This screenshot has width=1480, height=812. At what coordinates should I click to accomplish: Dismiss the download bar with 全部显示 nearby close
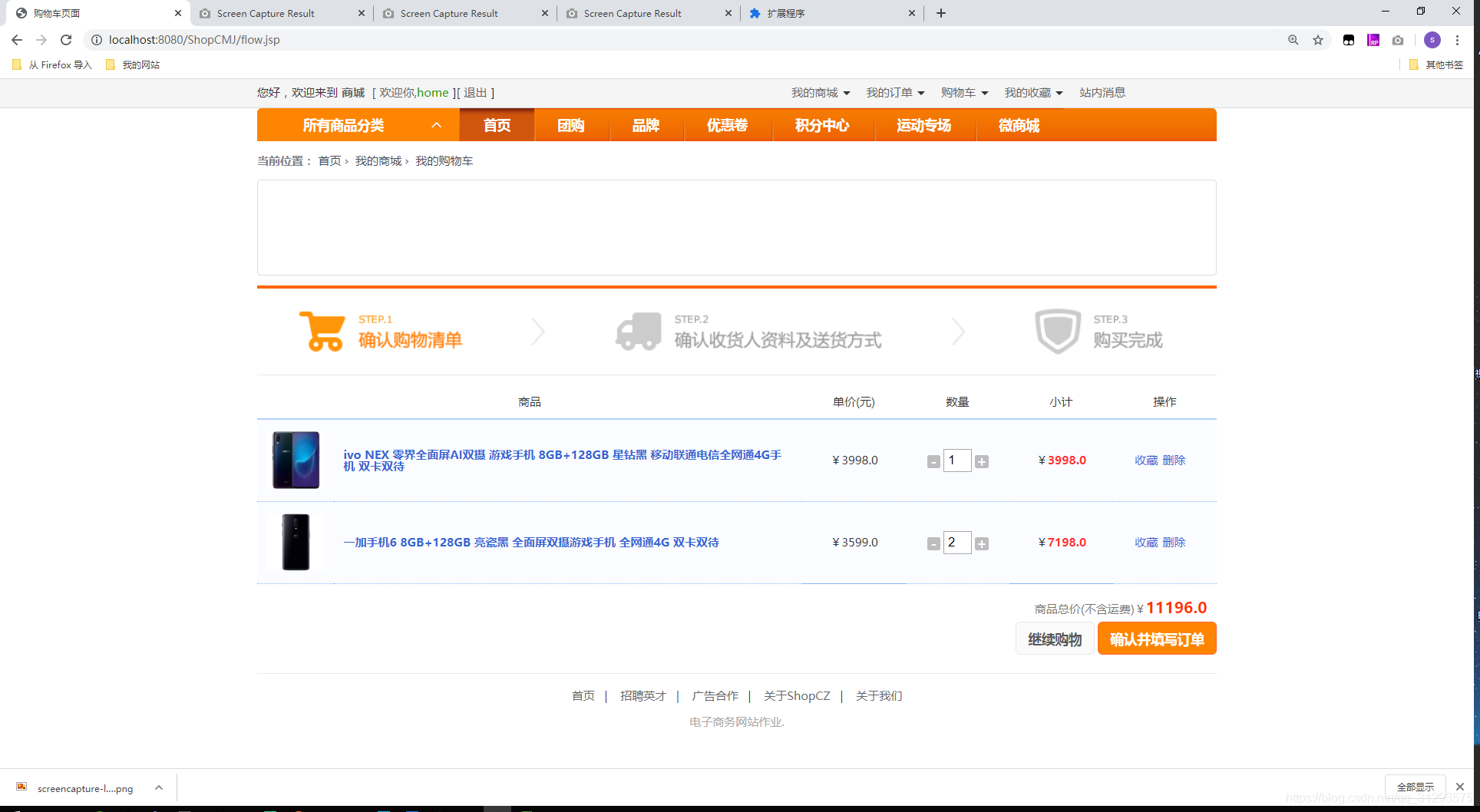tap(1459, 786)
